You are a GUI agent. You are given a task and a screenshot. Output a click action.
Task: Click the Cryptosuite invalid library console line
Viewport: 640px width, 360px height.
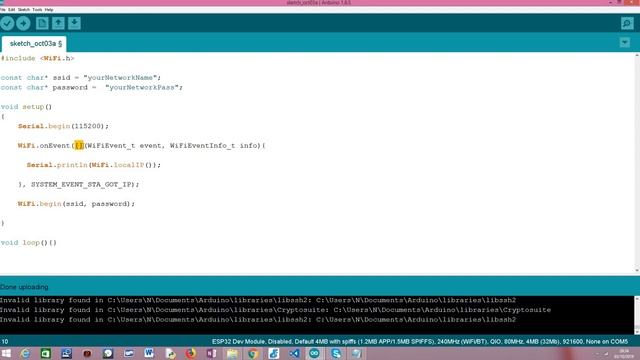pos(276,310)
